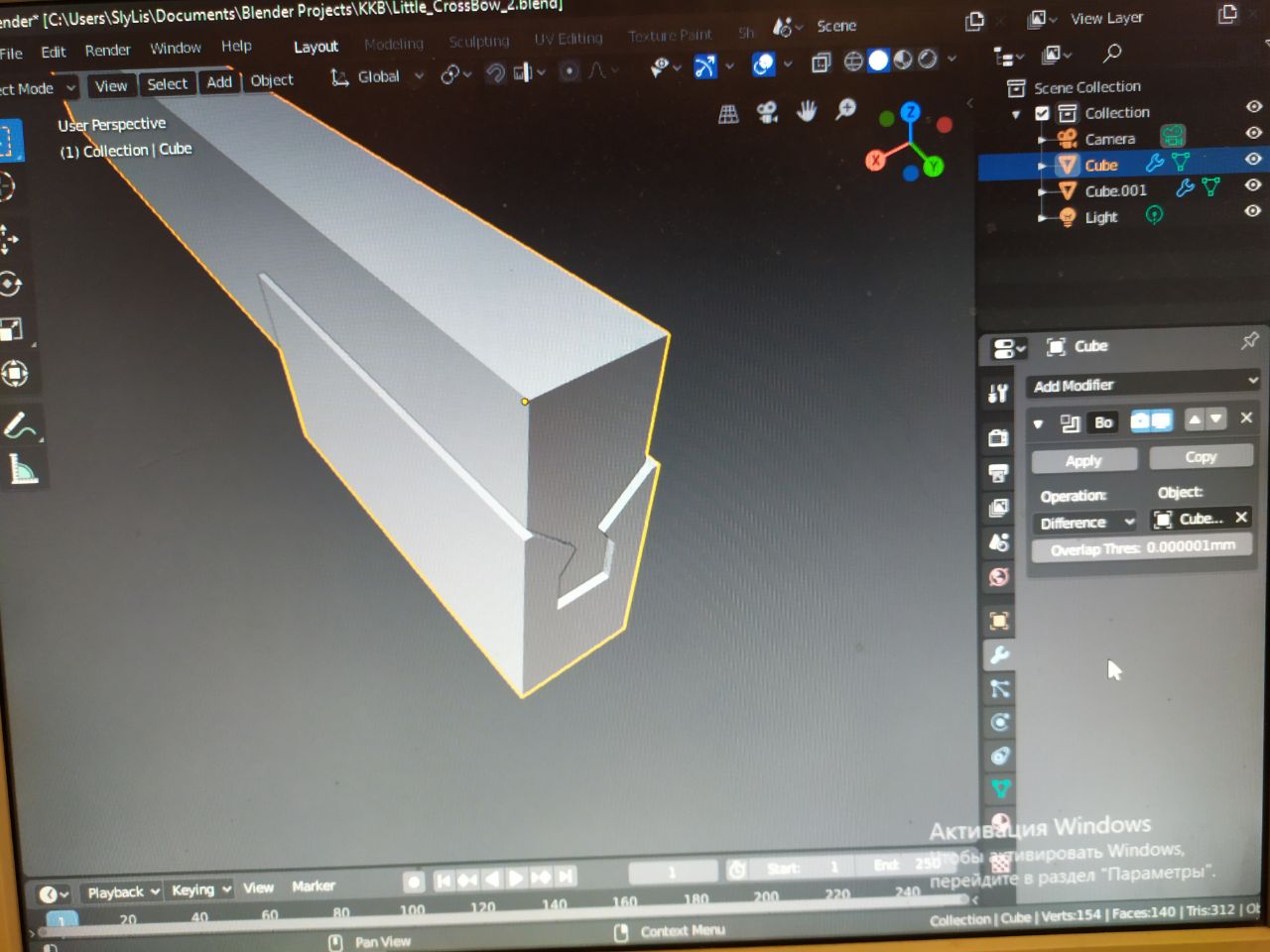Screen dimensions: 1270x952
Task: Open the Scene properties tab
Action: pyautogui.click(x=999, y=542)
